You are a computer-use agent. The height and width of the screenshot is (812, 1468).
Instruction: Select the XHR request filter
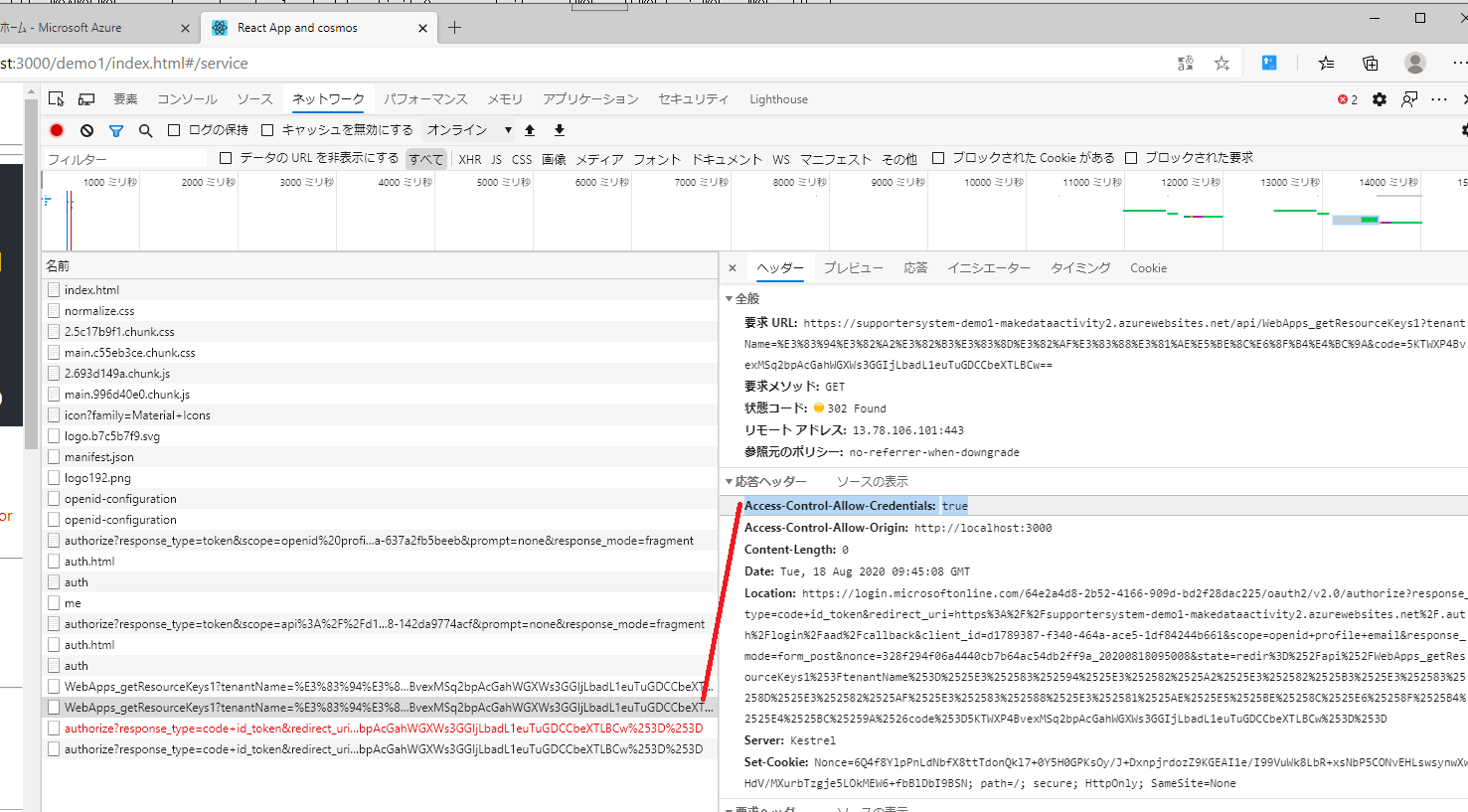[469, 158]
